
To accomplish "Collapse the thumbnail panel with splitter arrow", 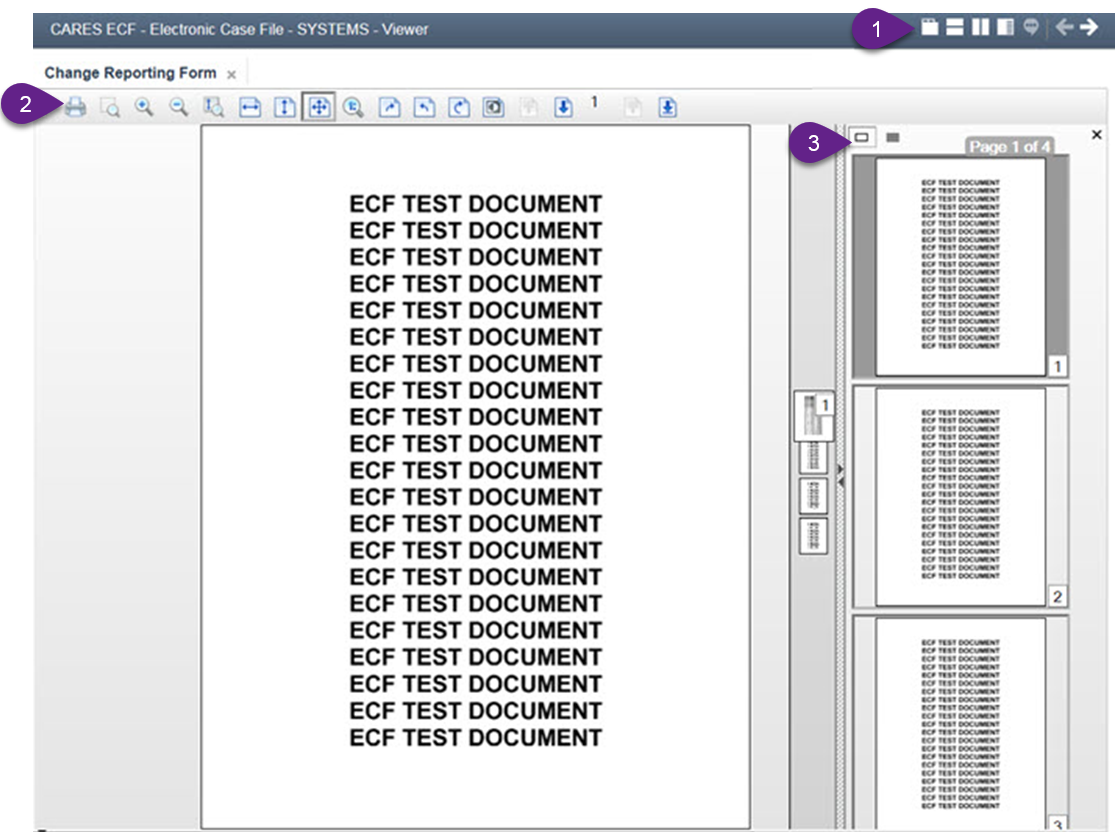I will click(841, 481).
